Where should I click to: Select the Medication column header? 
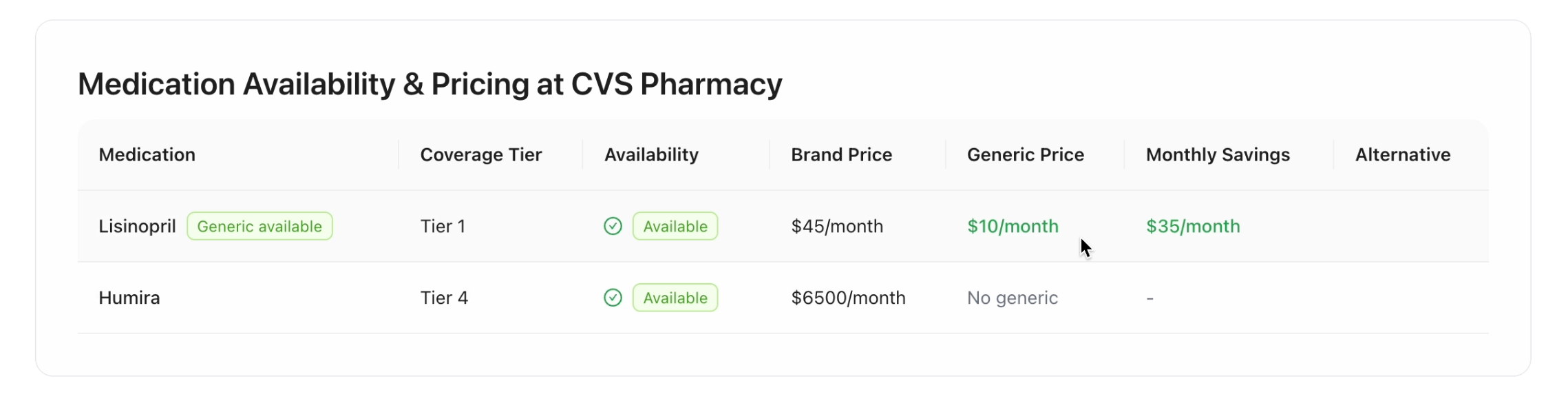tap(147, 154)
